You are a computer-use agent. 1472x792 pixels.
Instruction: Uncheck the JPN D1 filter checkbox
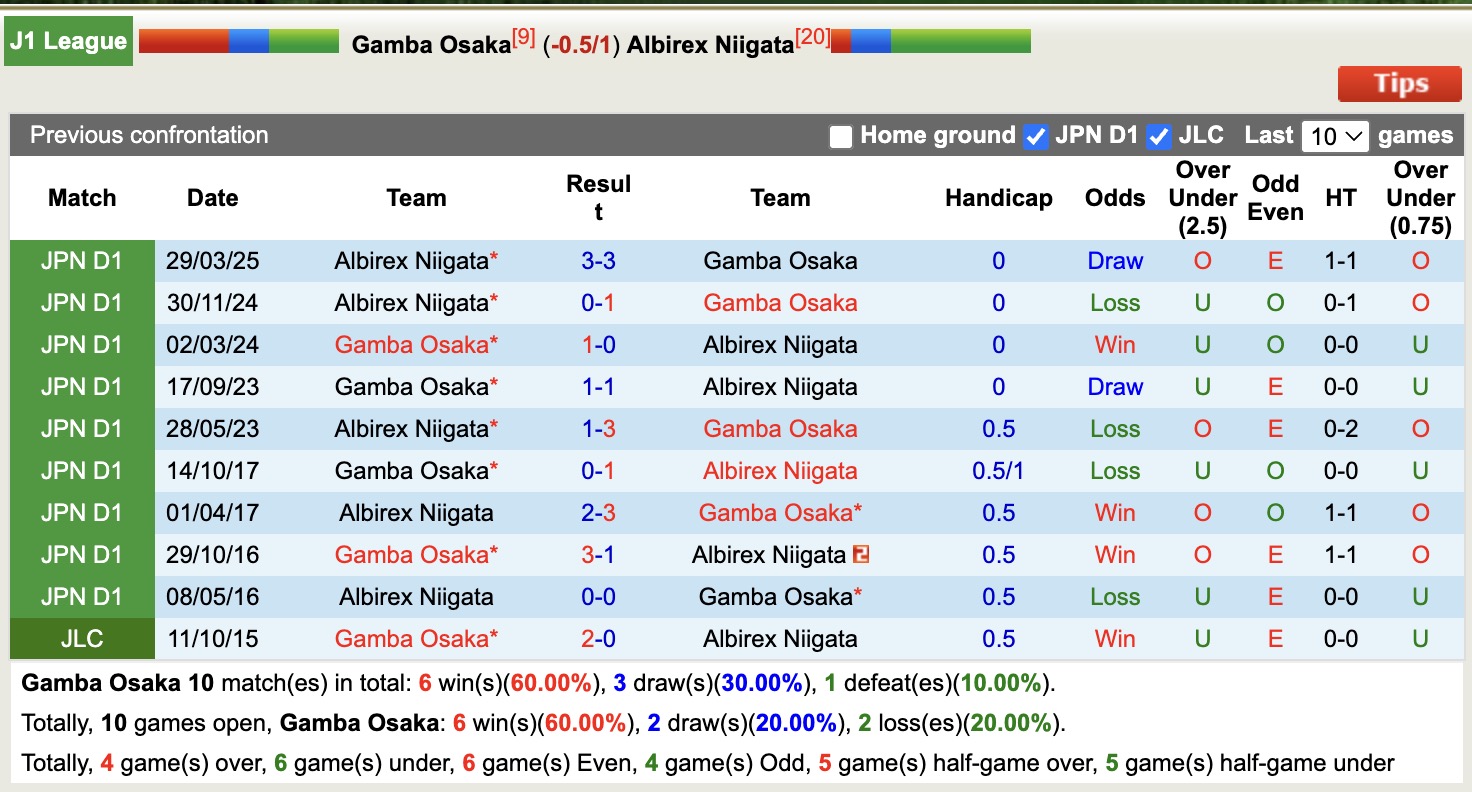1035,136
